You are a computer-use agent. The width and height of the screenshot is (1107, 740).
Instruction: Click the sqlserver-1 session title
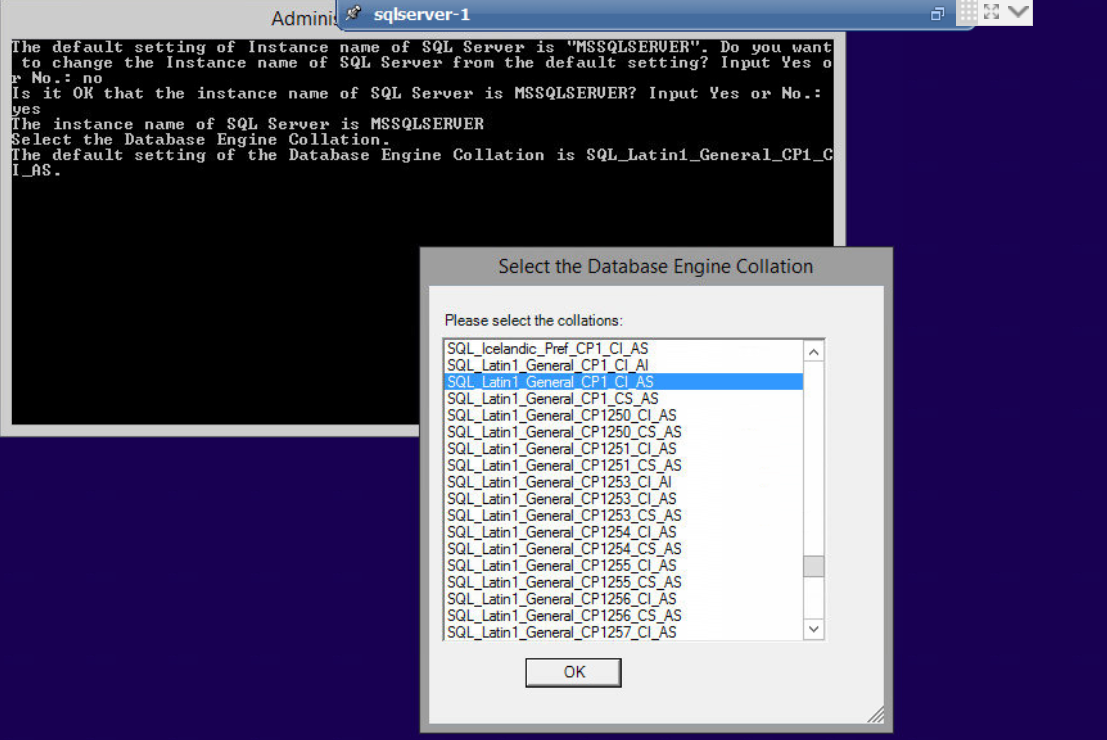[421, 14]
